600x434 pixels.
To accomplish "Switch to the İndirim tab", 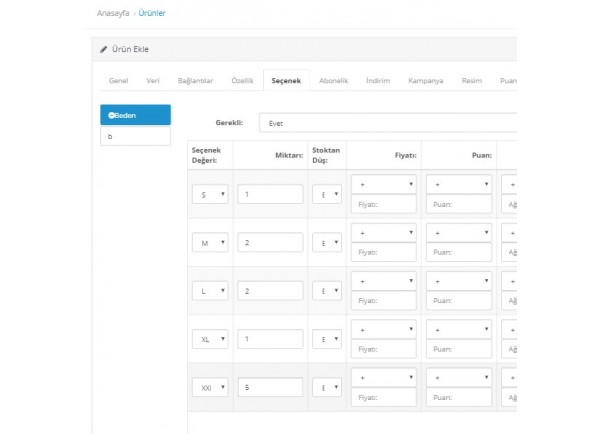I will pyautogui.click(x=378, y=81).
